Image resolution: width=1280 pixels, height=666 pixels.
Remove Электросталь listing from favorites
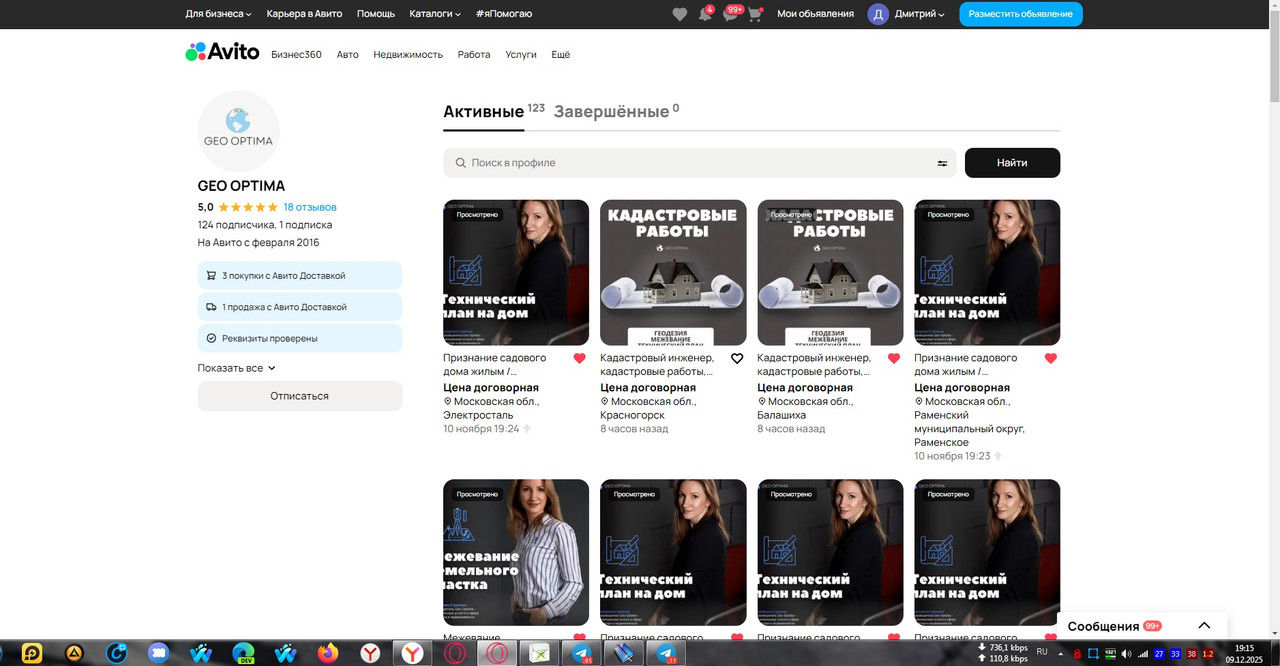(x=579, y=358)
